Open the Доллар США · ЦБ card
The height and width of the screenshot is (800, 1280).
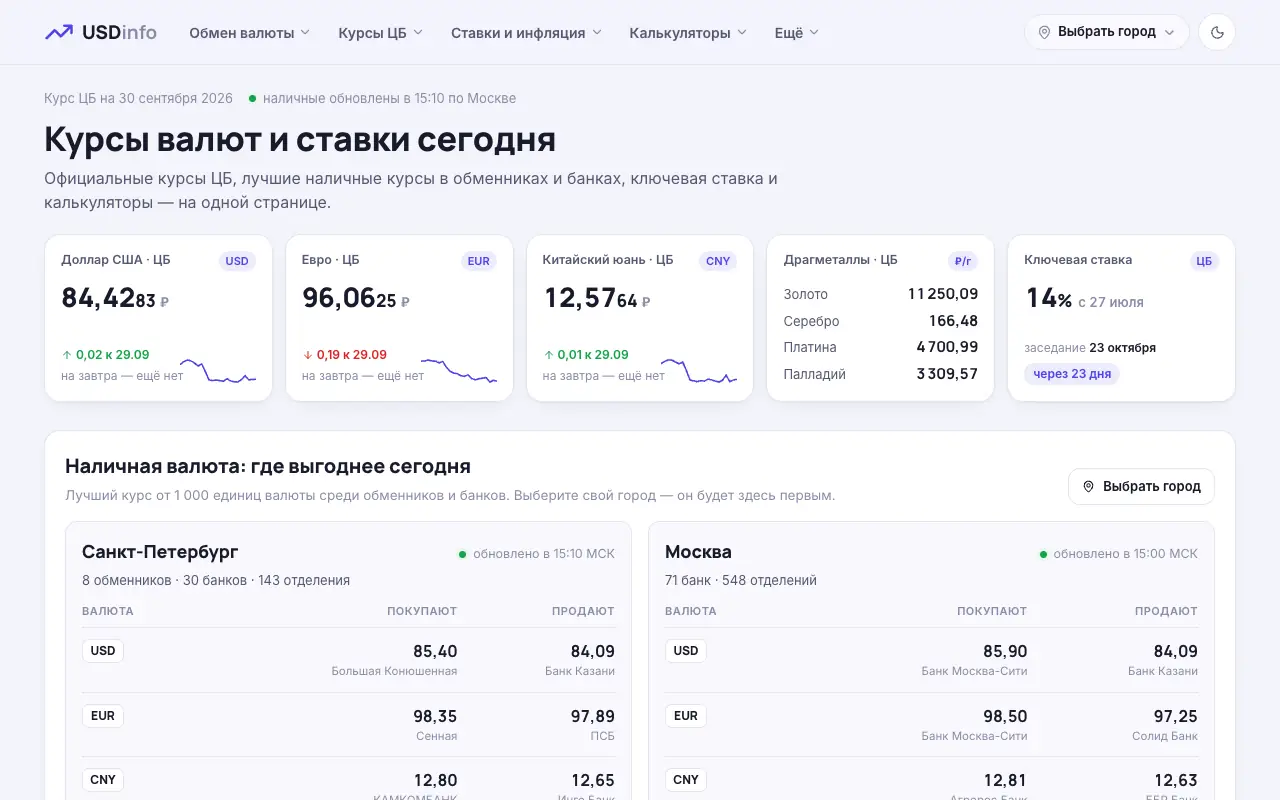[x=159, y=318]
